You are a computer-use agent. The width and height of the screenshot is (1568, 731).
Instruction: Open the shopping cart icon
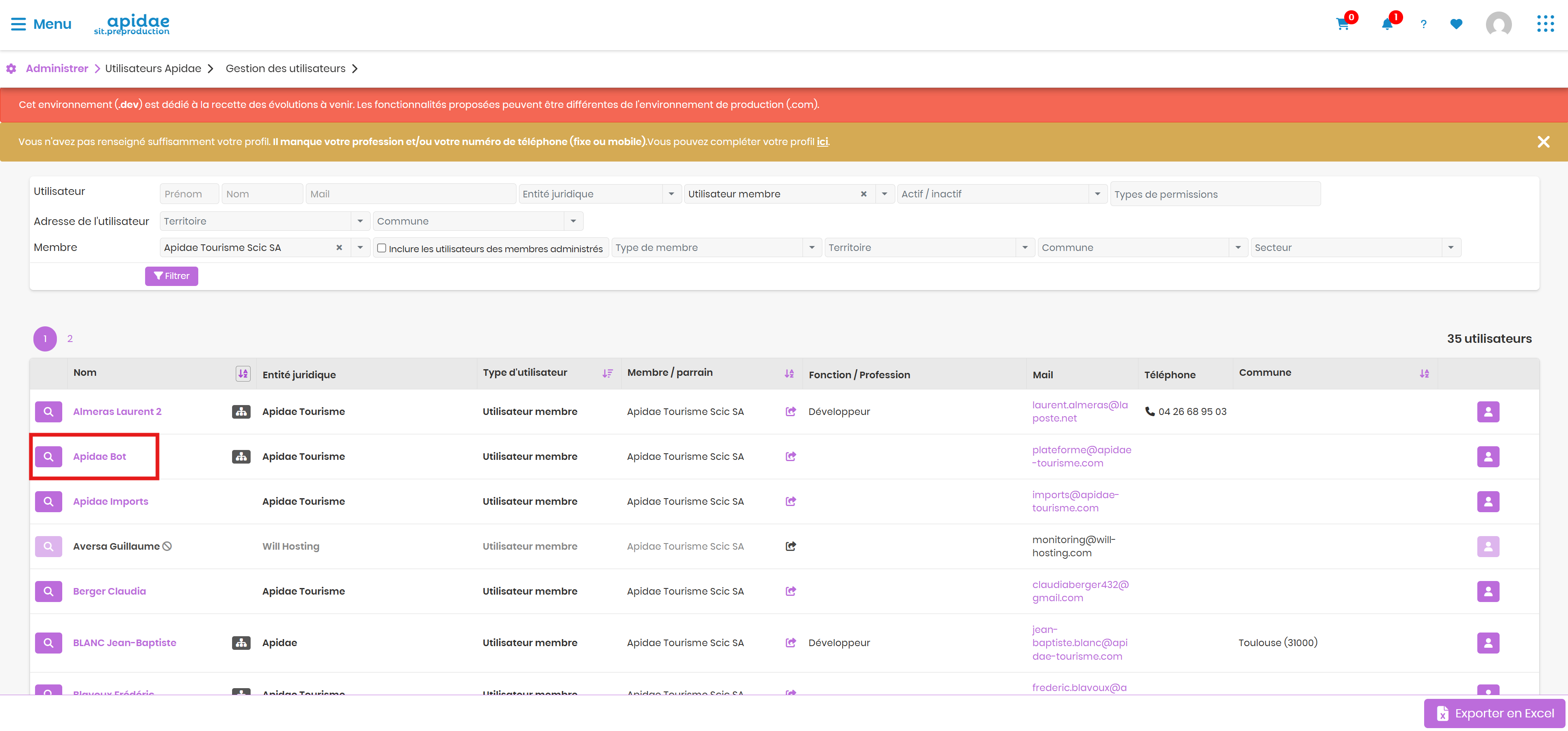pyautogui.click(x=1342, y=24)
